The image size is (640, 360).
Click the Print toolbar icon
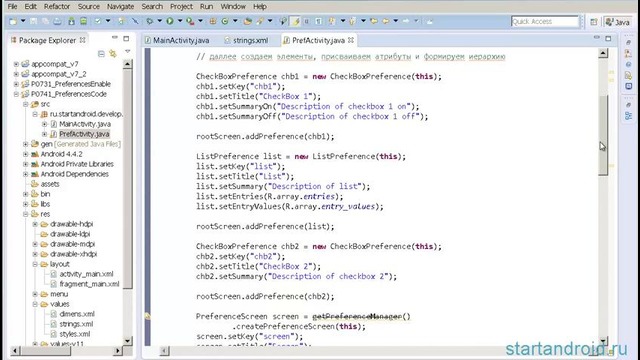coord(57,21)
